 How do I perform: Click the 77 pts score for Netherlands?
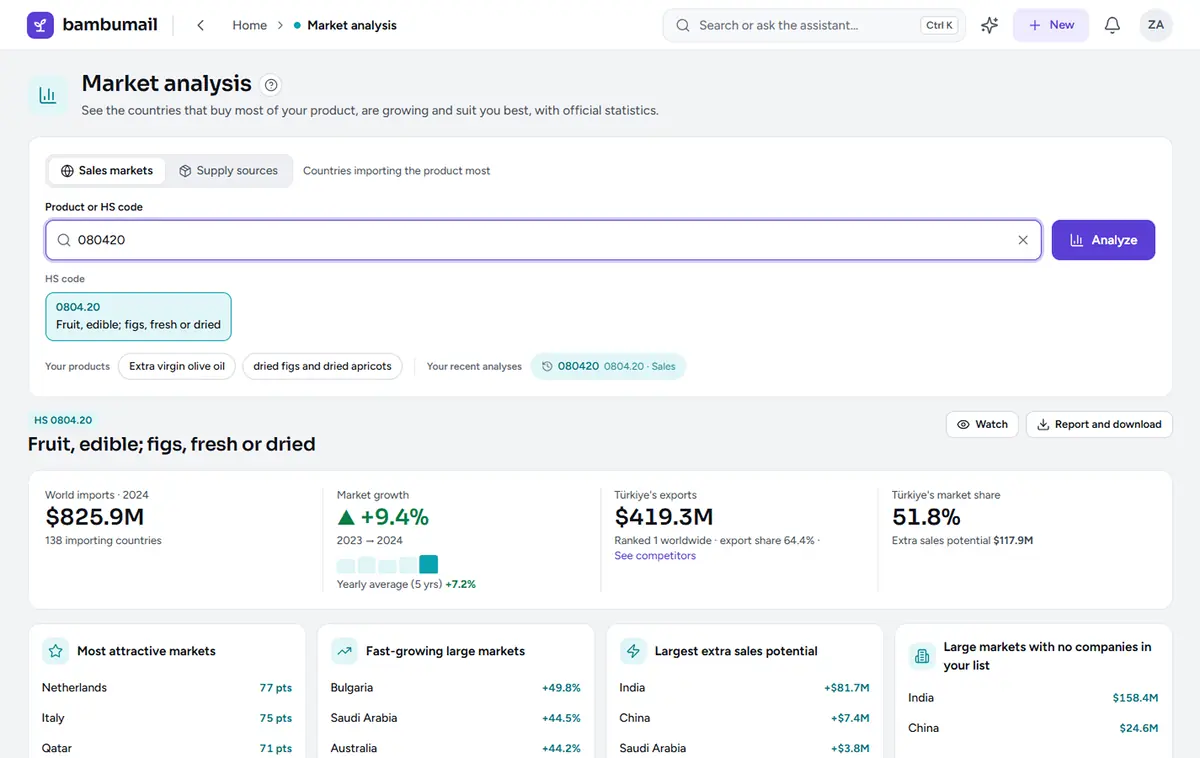(276, 688)
